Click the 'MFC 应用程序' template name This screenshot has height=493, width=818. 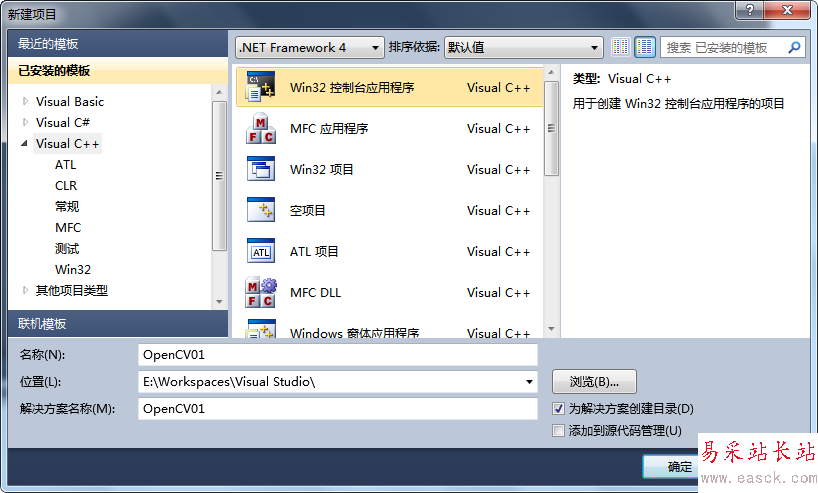pos(329,128)
